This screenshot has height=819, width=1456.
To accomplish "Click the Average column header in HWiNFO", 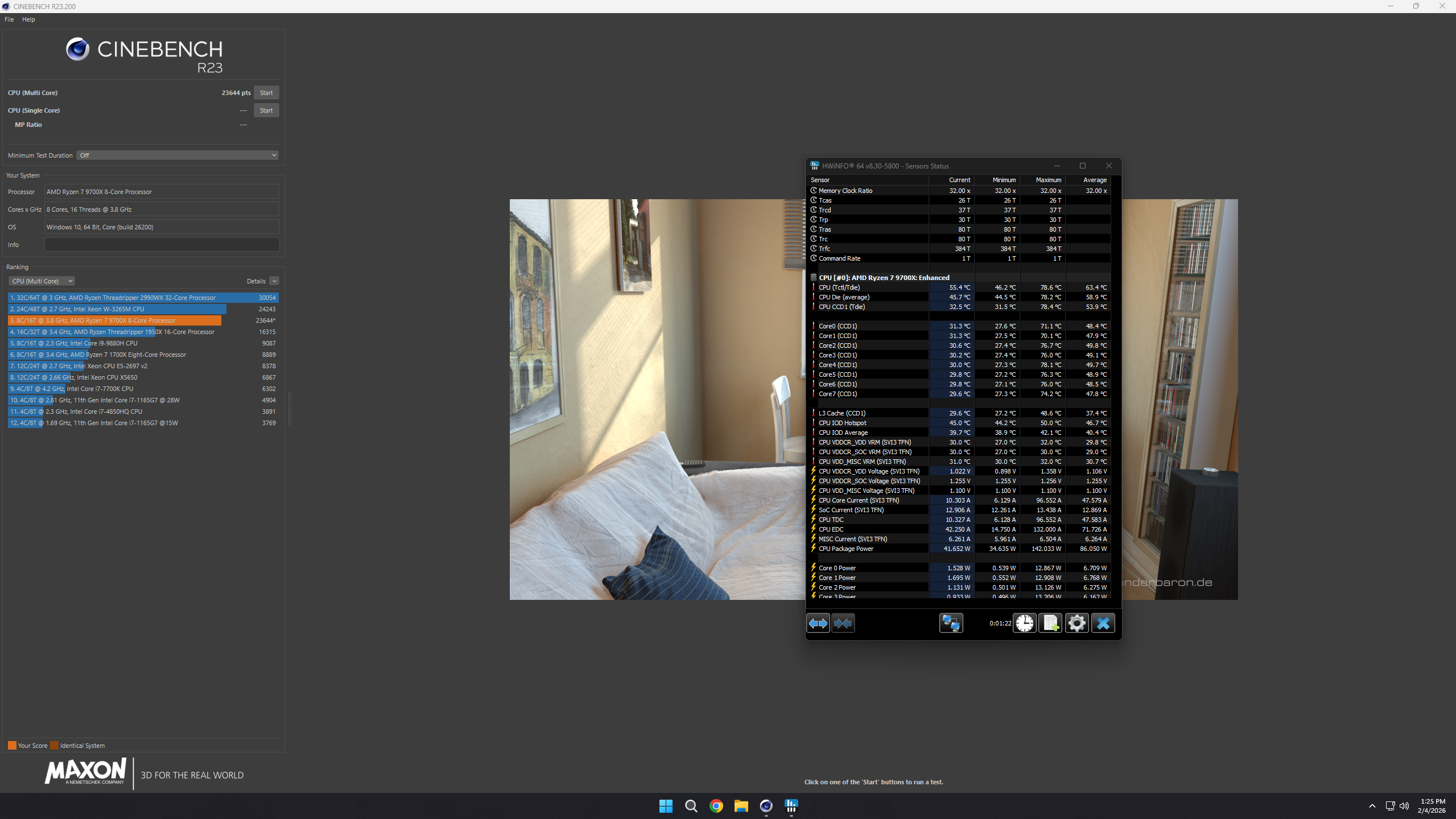I will (x=1088, y=180).
